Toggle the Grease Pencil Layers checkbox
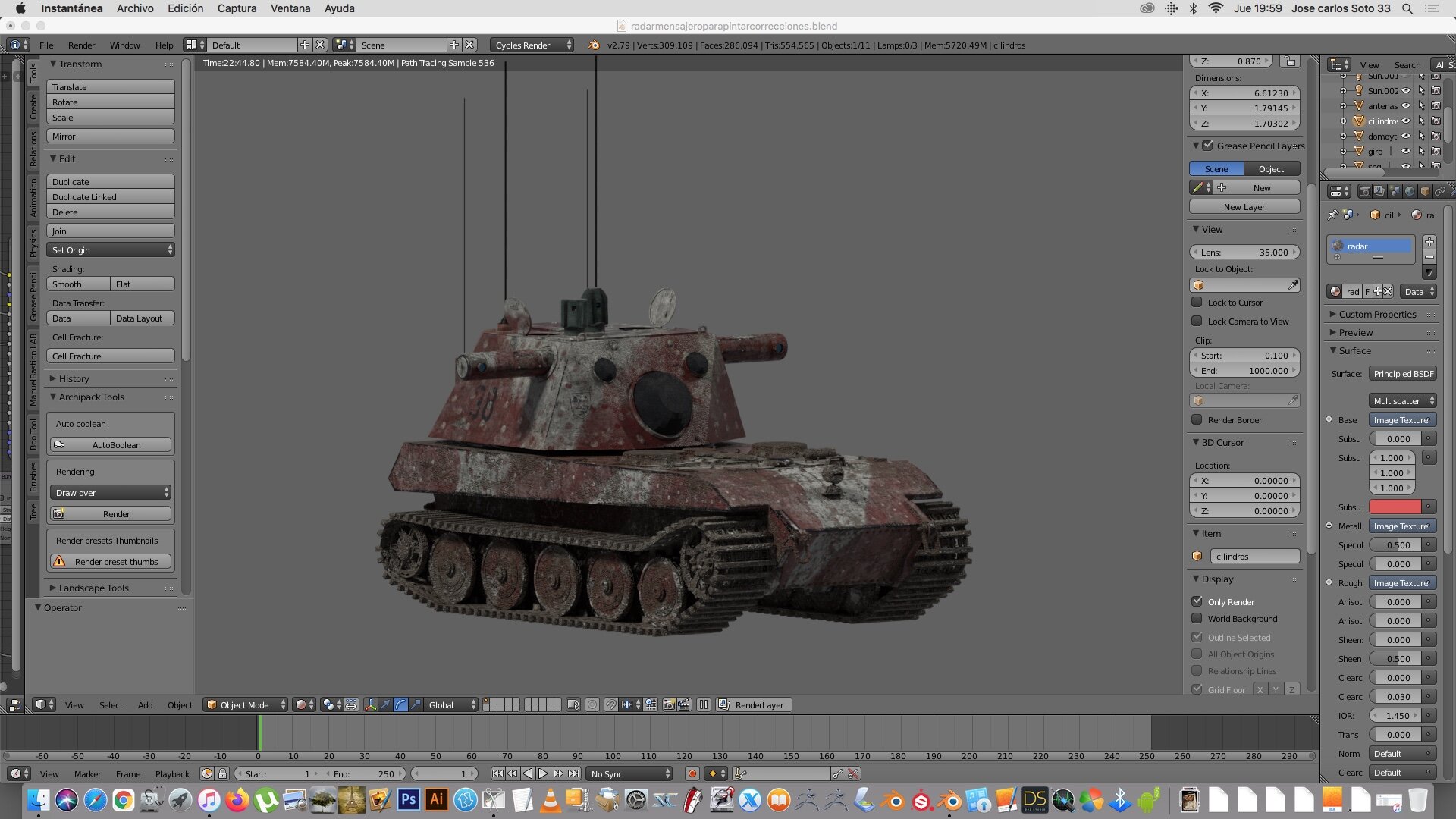The width and height of the screenshot is (1456, 819). click(x=1208, y=146)
